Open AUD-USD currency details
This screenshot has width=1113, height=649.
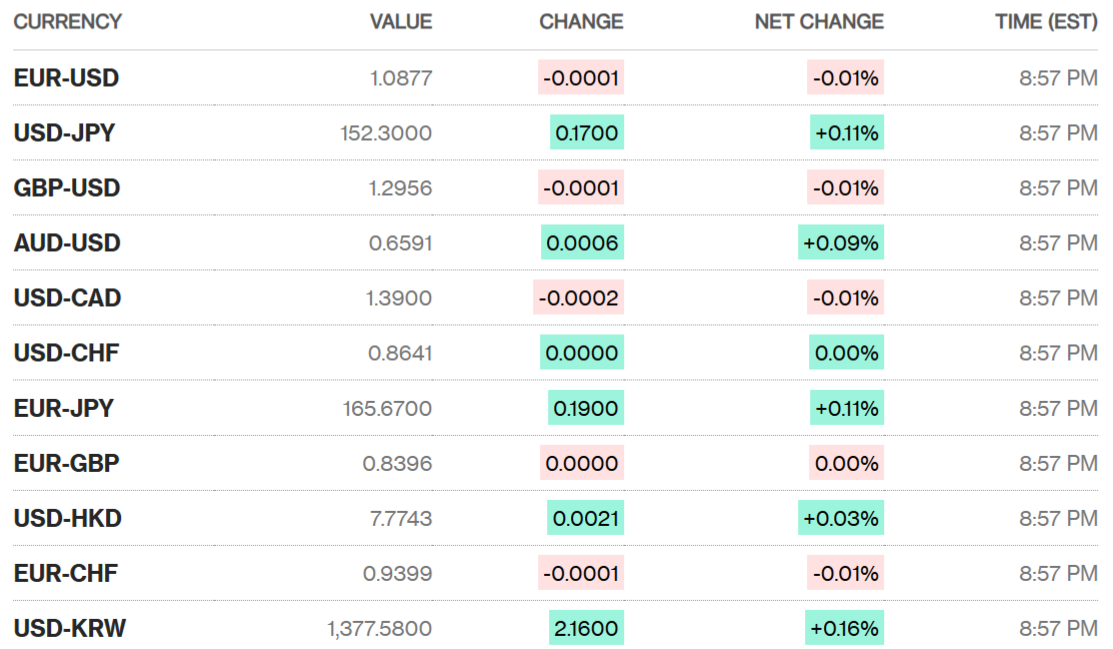point(67,243)
